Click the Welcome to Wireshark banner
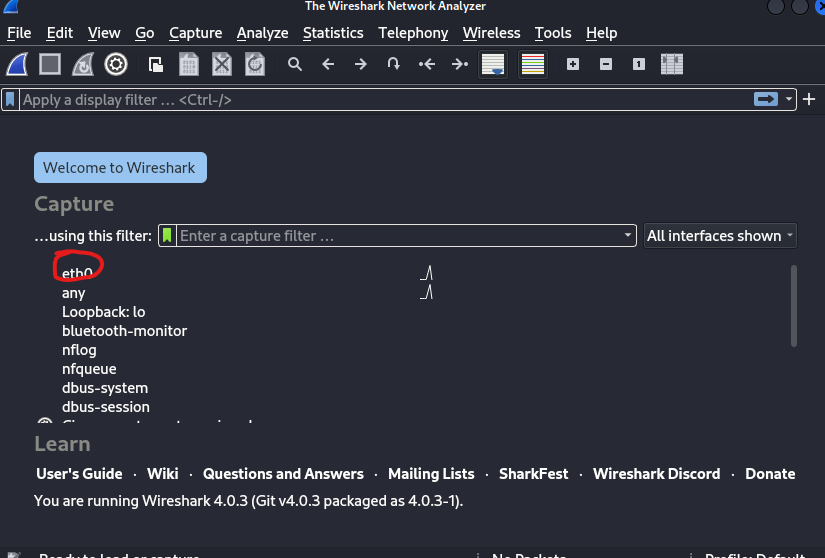The height and width of the screenshot is (558, 825). tap(120, 168)
